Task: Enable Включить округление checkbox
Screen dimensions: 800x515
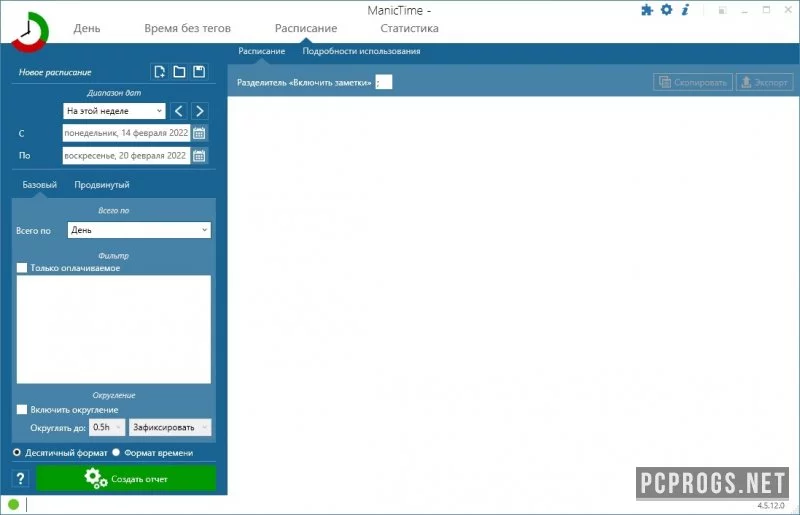Action: (22, 409)
